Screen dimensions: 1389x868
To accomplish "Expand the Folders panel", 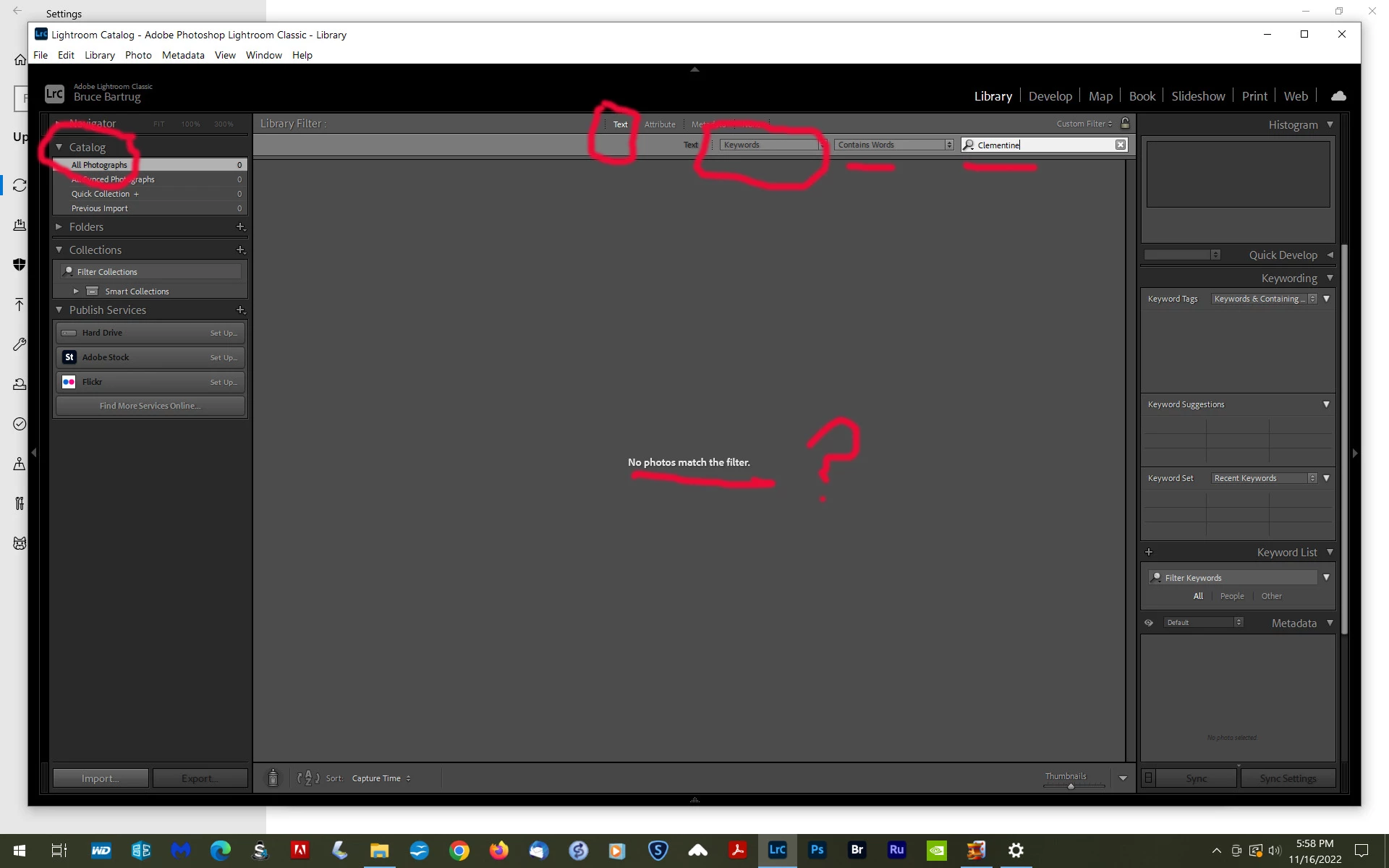I will click(59, 226).
